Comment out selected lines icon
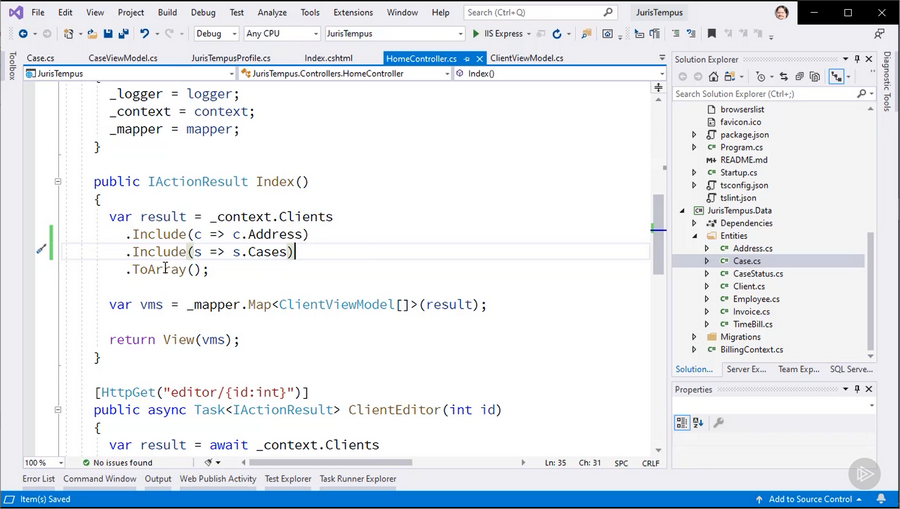This screenshot has height=509, width=900. pyautogui.click(x=676, y=34)
